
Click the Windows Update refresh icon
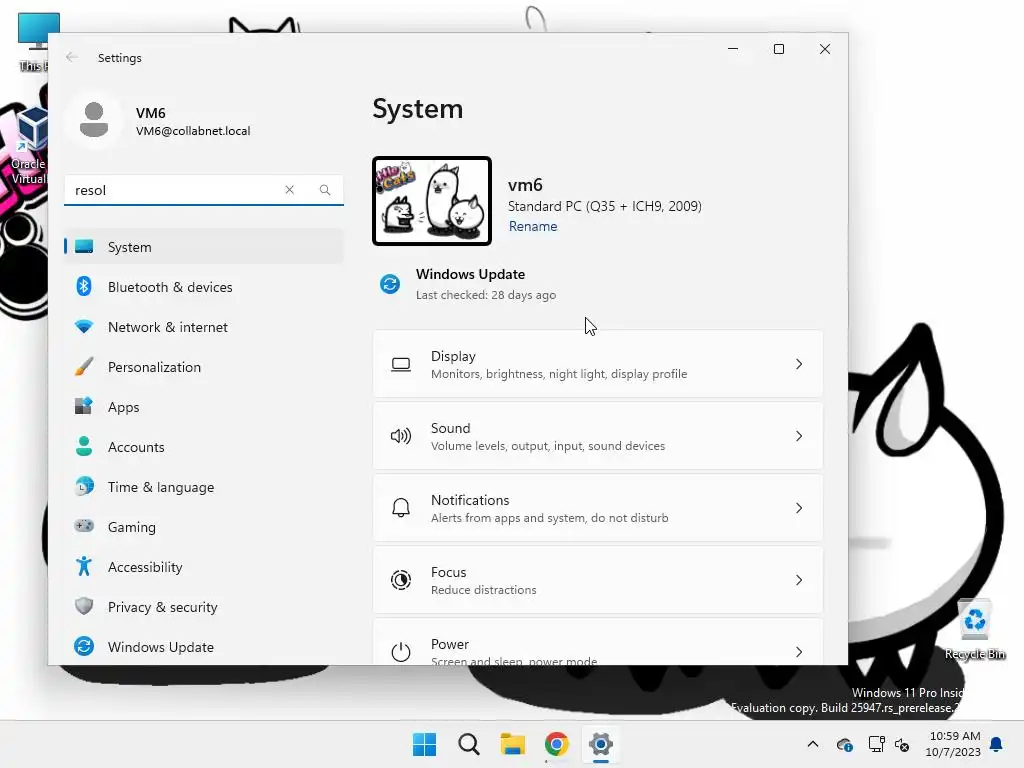point(390,284)
